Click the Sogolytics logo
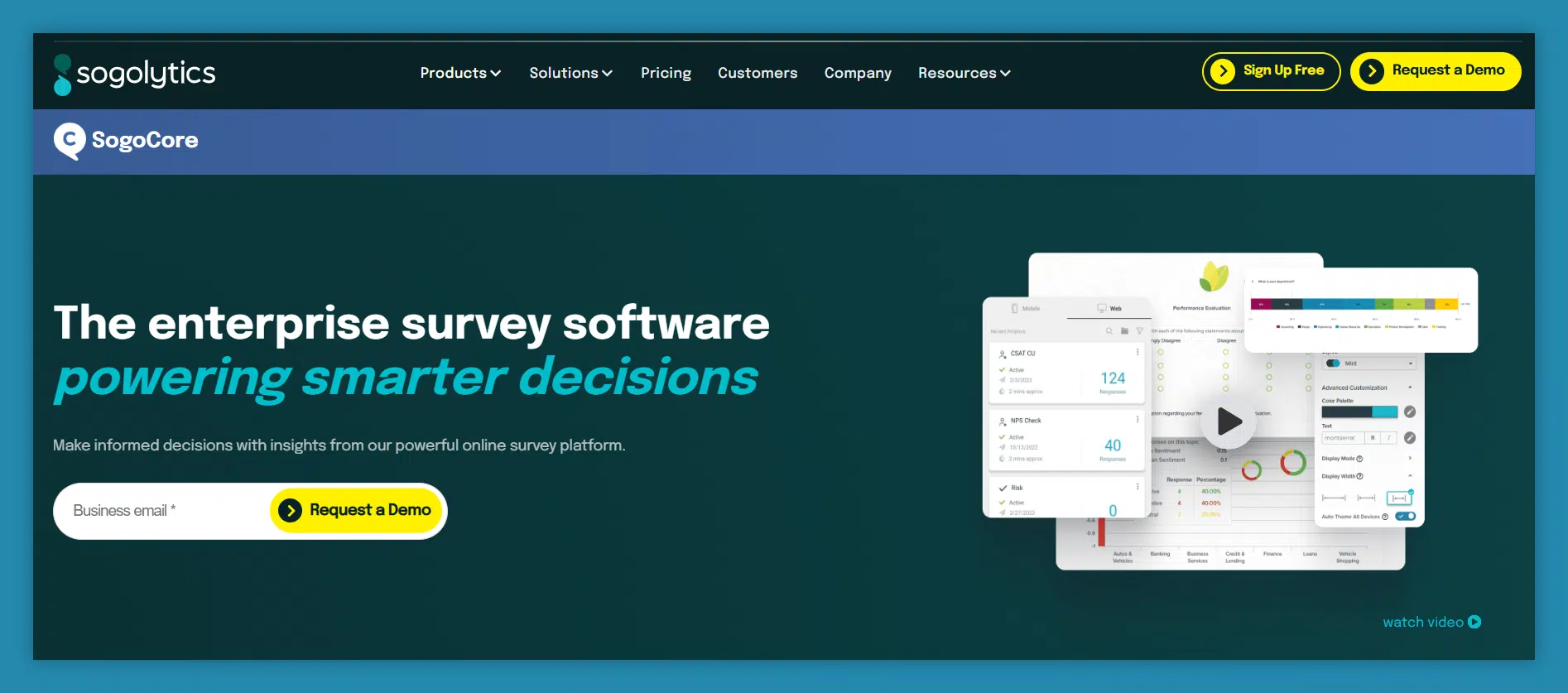This screenshot has width=1568, height=693. point(134,74)
